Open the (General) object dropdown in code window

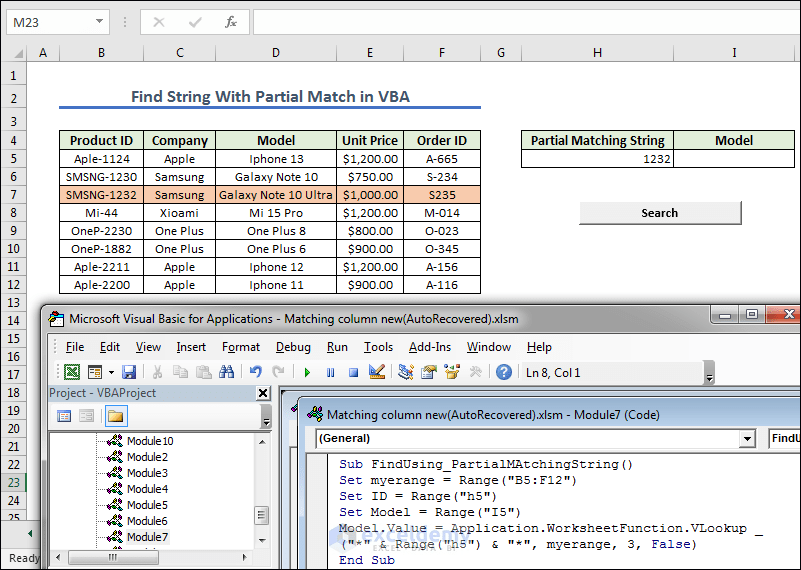(x=747, y=438)
